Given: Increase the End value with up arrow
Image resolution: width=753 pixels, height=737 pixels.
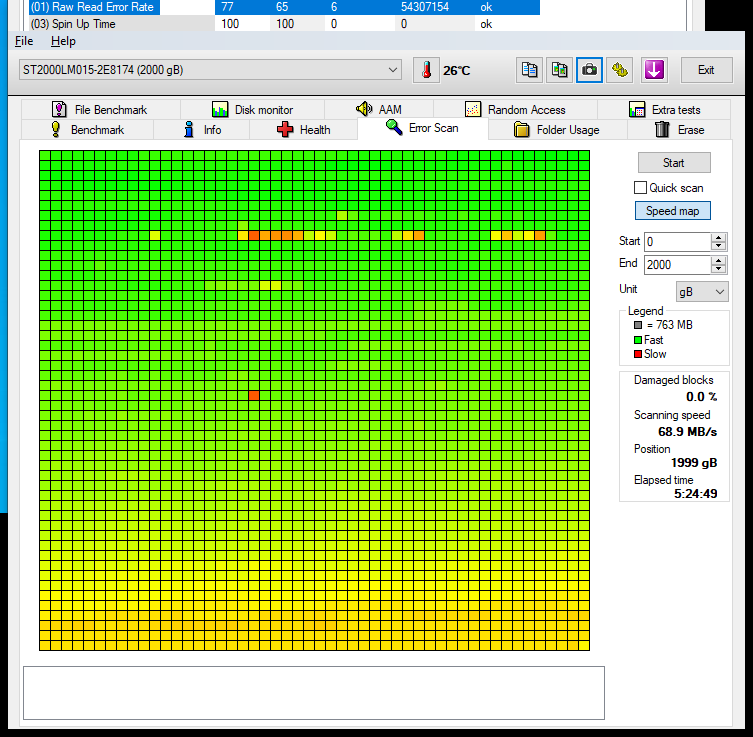Looking at the screenshot, I should click(x=718, y=260).
